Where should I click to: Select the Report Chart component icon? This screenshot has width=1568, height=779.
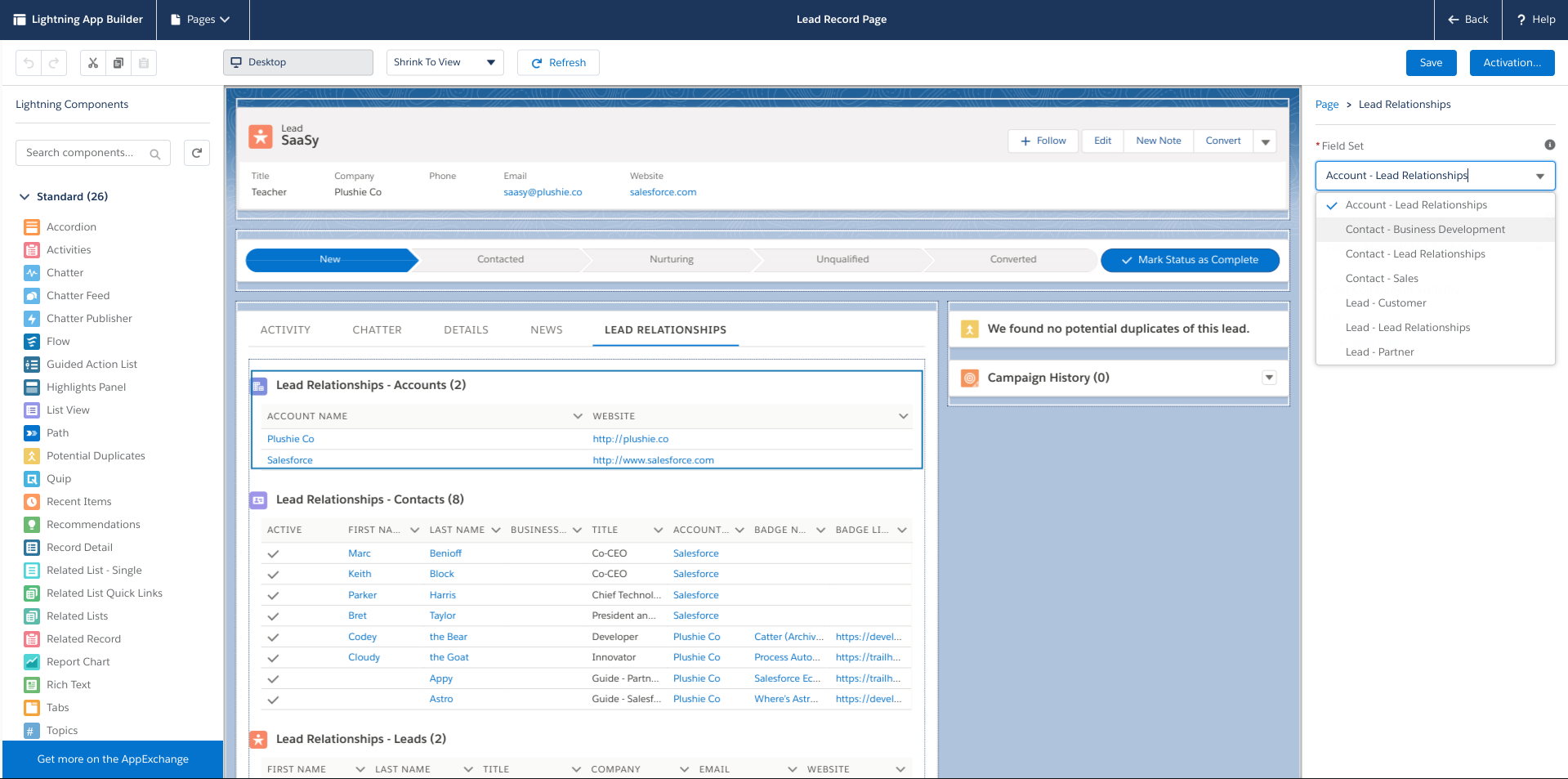pos(32,662)
